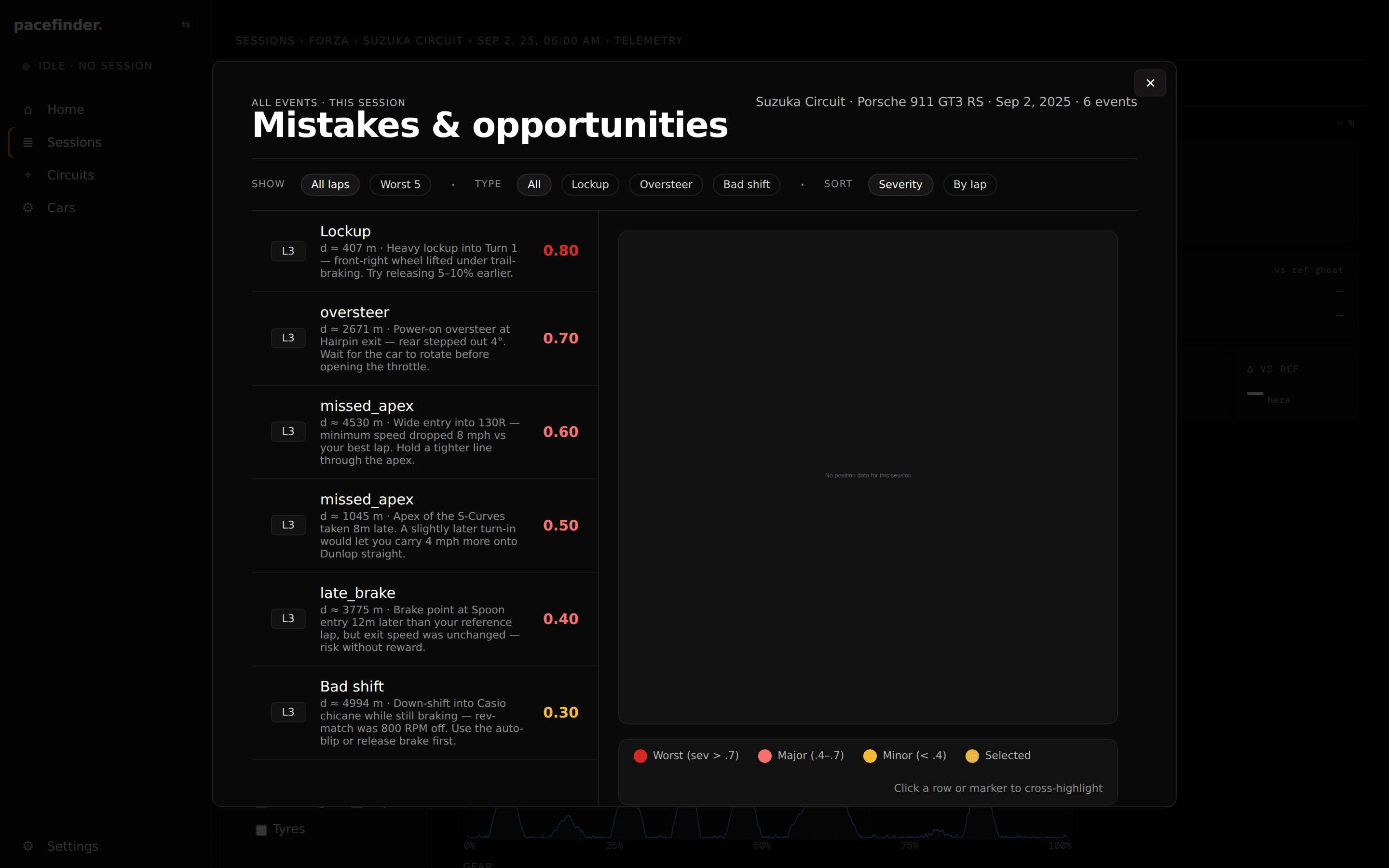The width and height of the screenshot is (1389, 868).
Task: Click severity score 0.70
Action: click(x=561, y=338)
